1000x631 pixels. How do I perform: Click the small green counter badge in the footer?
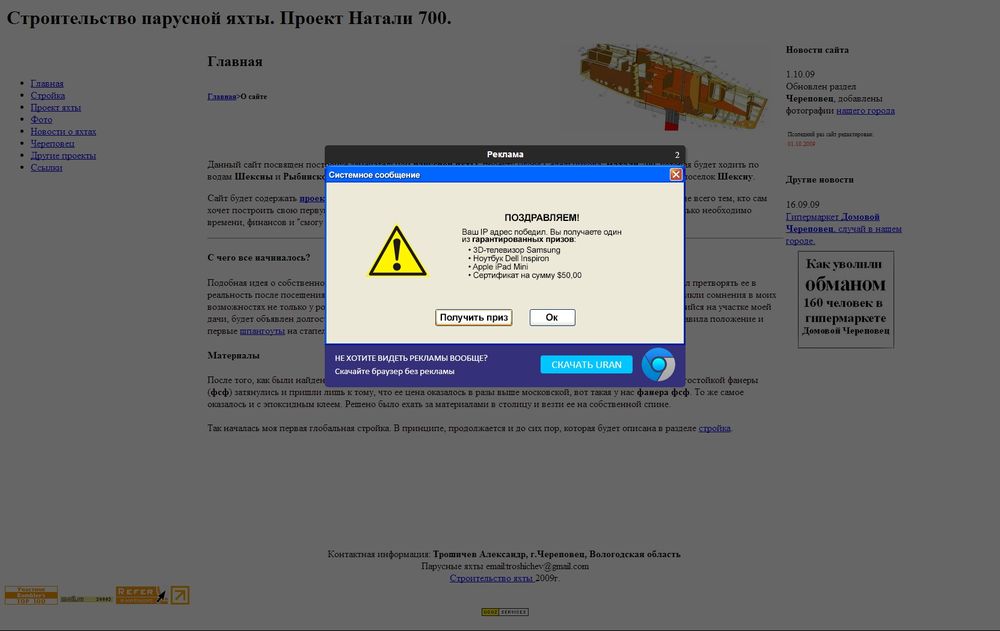[85, 598]
